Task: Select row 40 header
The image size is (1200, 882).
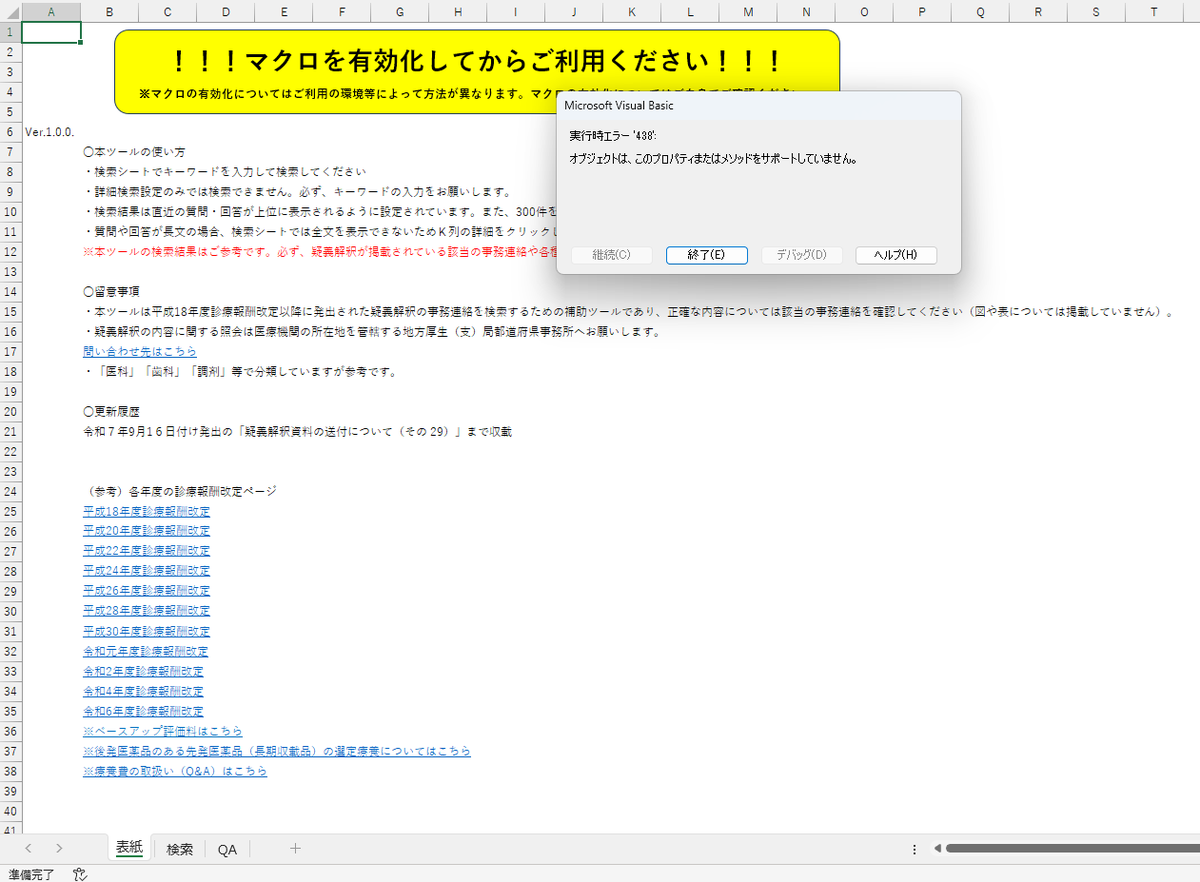Action: pos(10,811)
